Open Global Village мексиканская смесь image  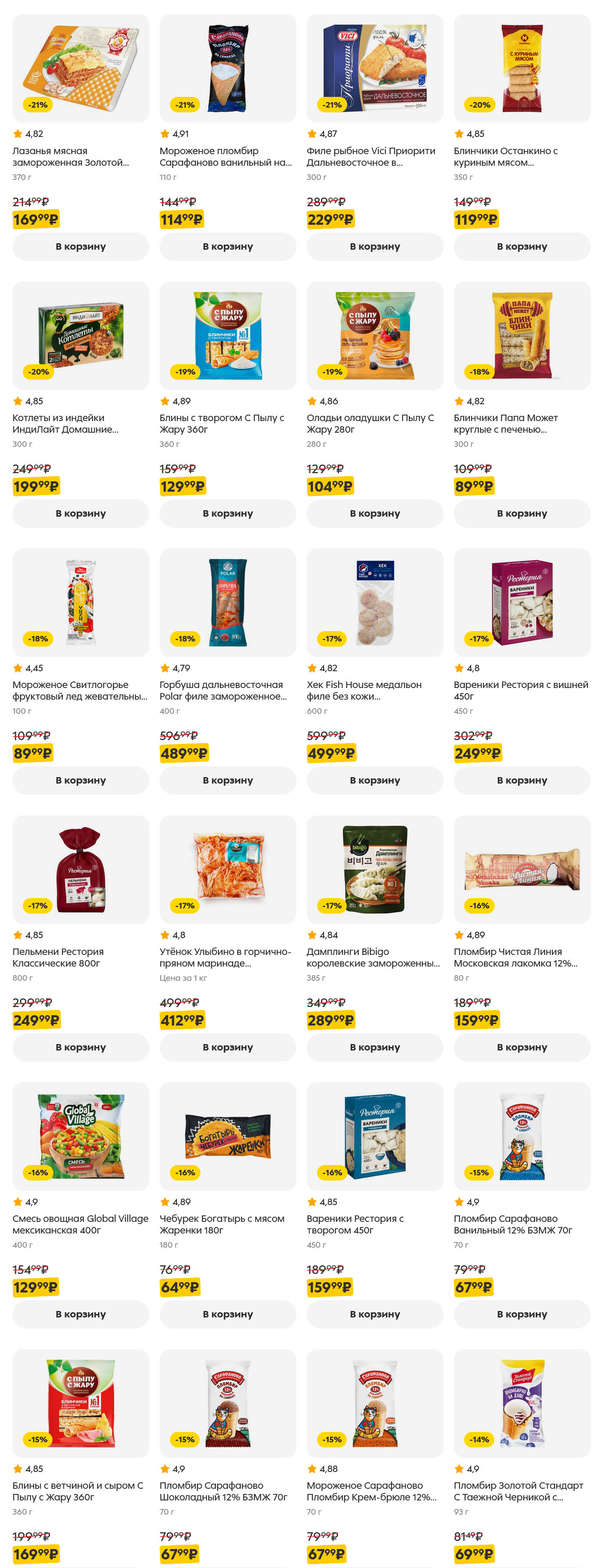(80, 1136)
